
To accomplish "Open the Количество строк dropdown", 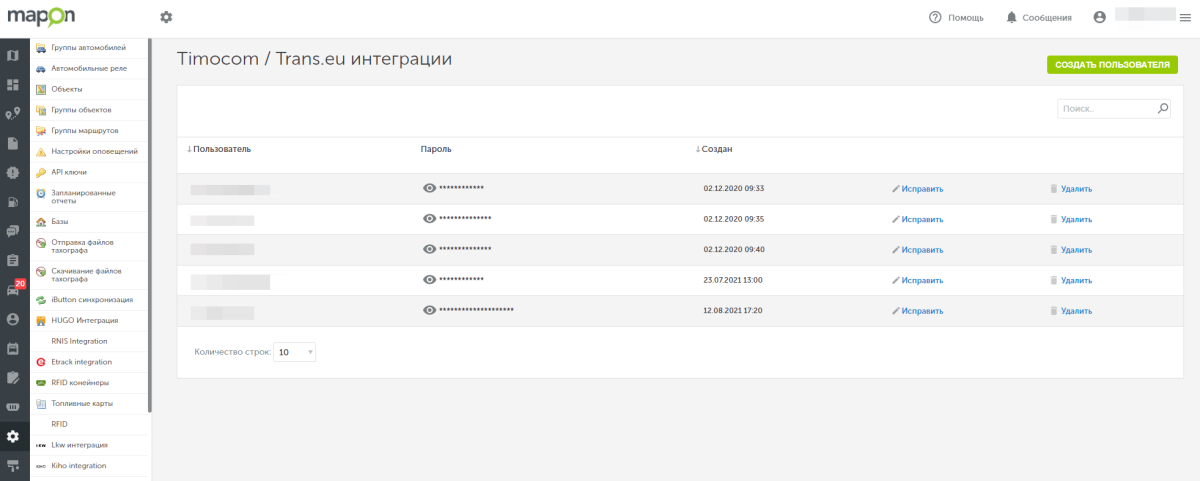I will [x=295, y=352].
